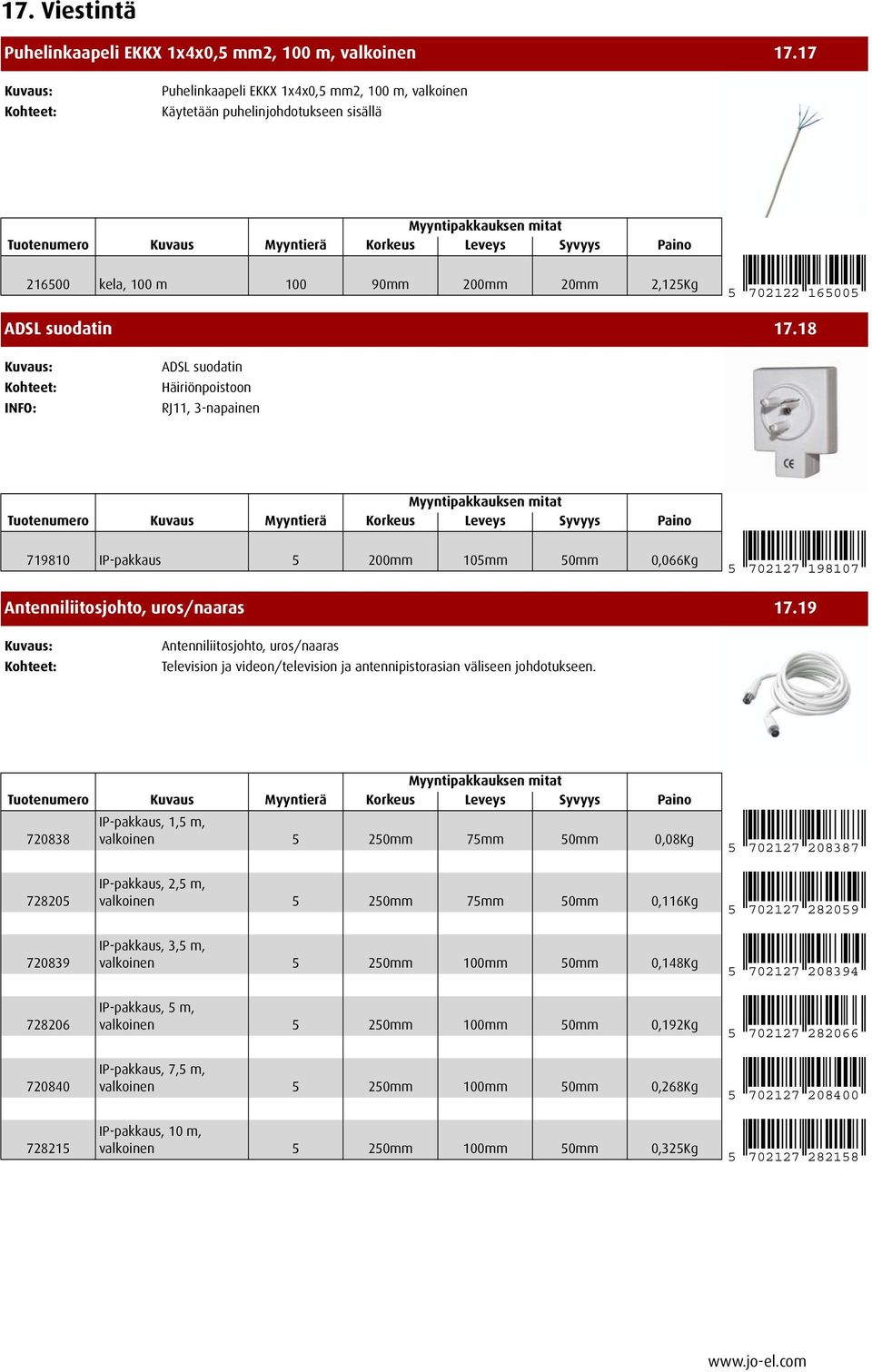Screen dimensions: 872x1372
Task: Click the www.jo-el.com website link
Action: [757, 1360]
